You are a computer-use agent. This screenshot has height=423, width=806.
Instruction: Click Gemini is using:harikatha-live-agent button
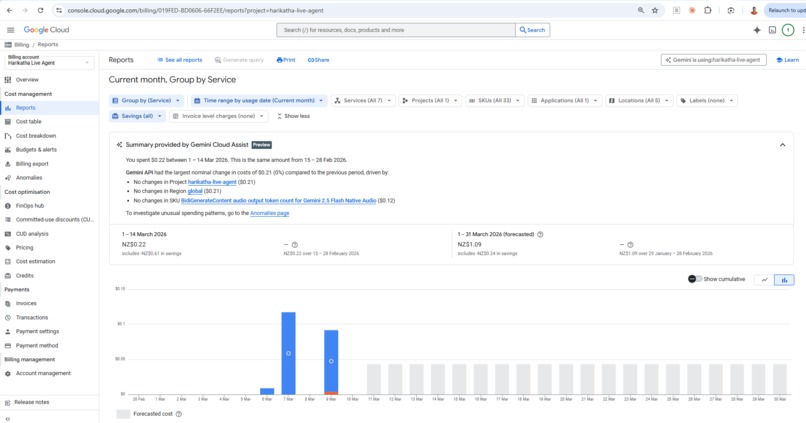(x=713, y=60)
